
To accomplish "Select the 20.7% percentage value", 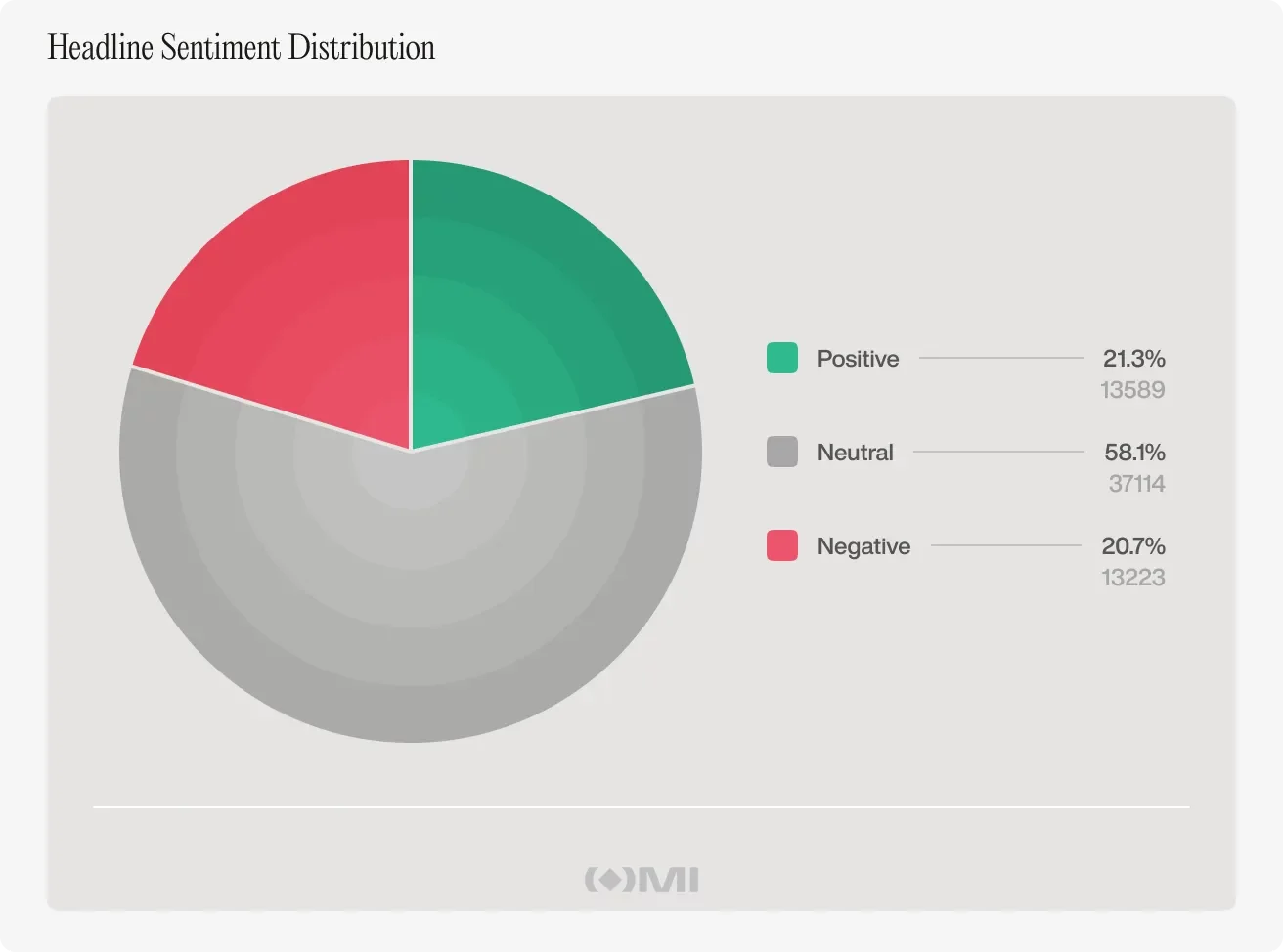I will pyautogui.click(x=1133, y=546).
